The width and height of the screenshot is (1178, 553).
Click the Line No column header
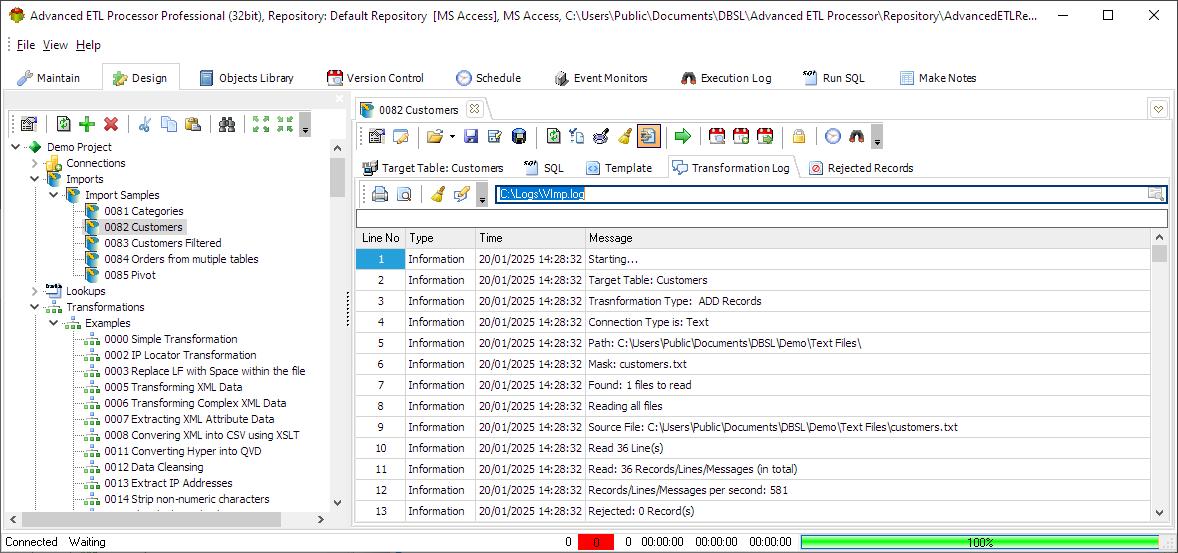pos(381,237)
